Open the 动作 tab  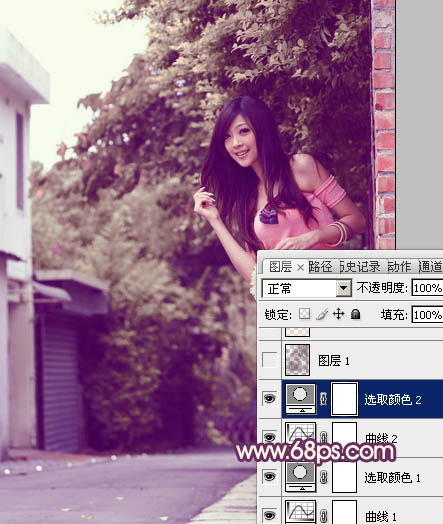[x=399, y=267]
